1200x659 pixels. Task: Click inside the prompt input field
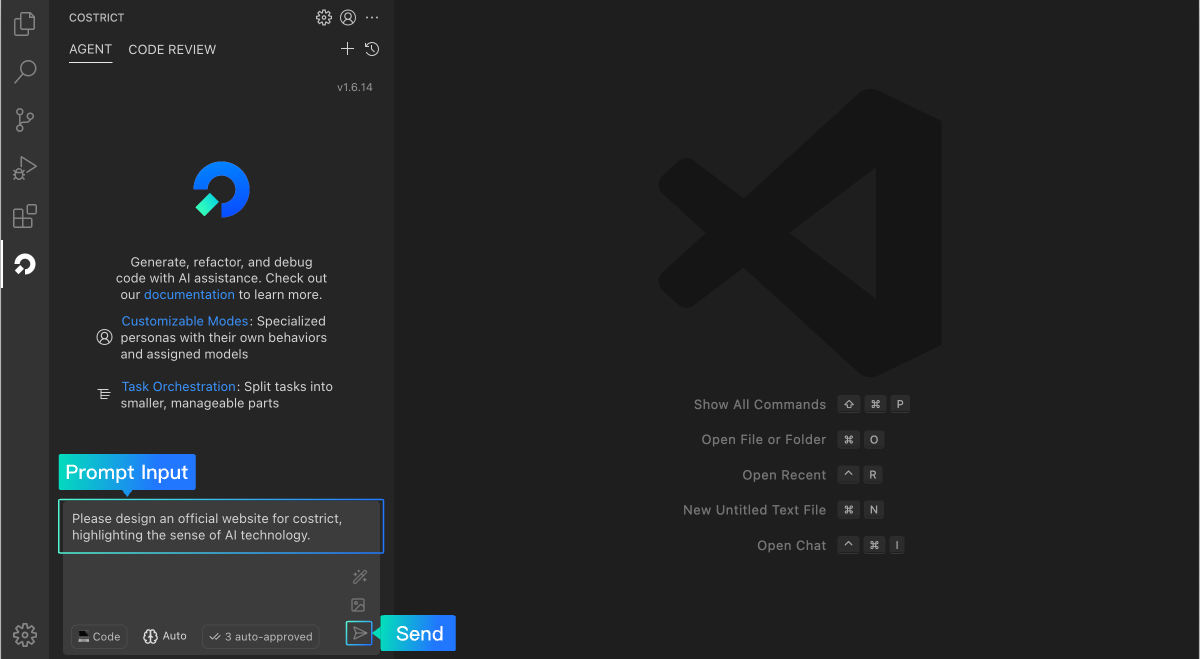220,526
